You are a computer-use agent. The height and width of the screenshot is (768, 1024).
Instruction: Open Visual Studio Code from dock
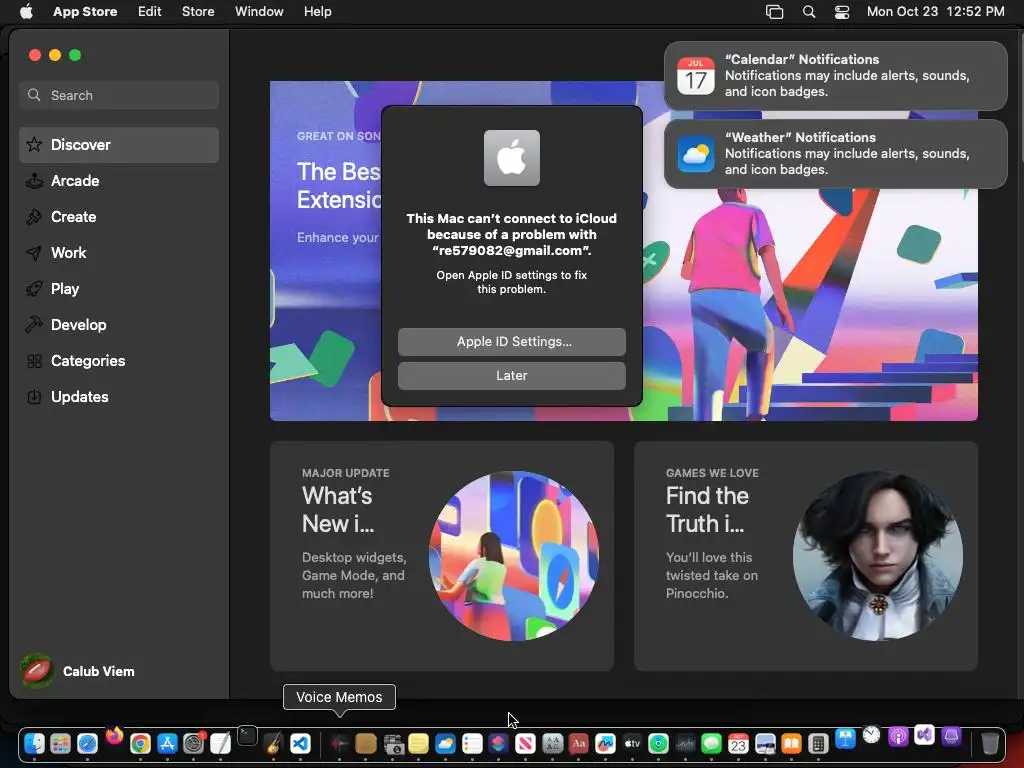pos(300,743)
